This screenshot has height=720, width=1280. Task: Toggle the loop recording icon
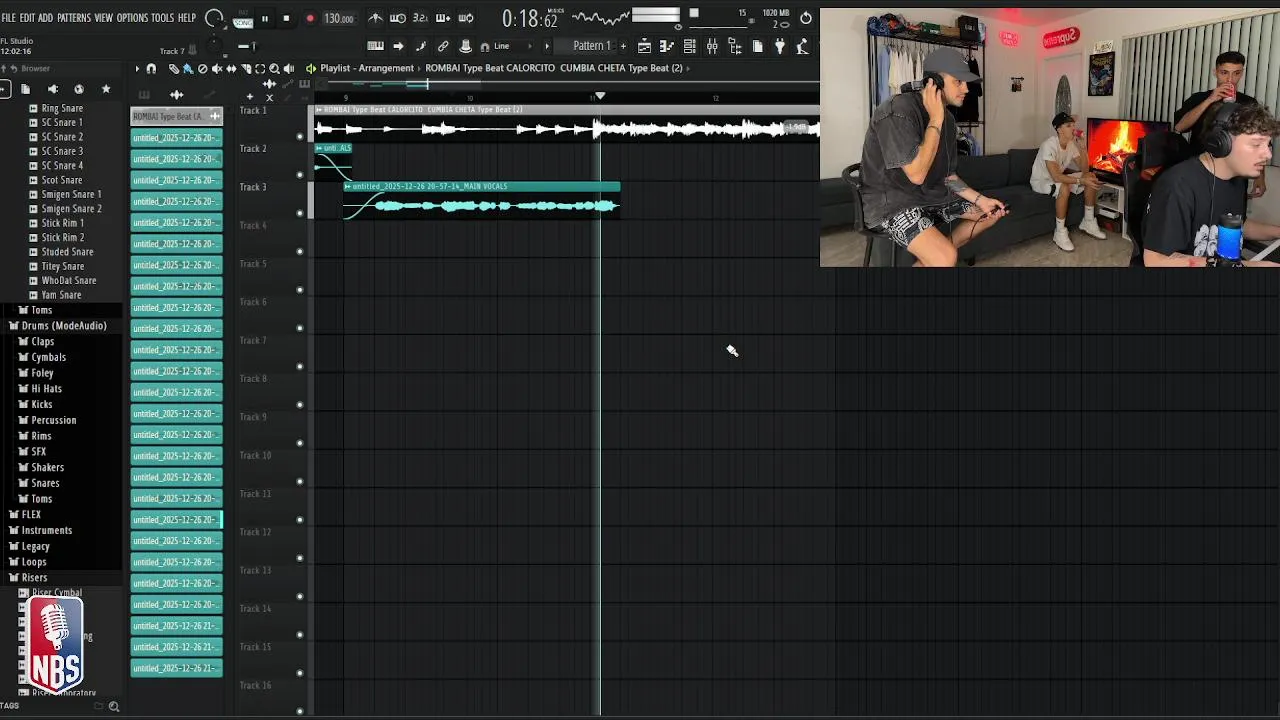[x=466, y=18]
